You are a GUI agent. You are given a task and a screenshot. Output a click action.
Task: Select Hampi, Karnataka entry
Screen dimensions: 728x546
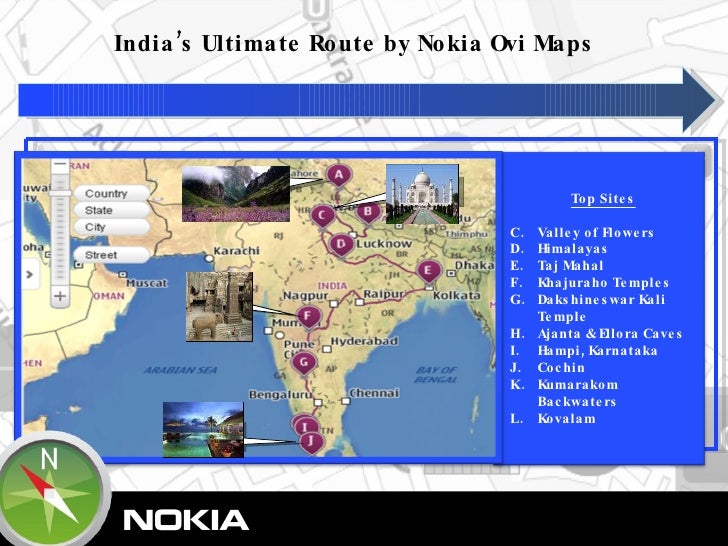pyautogui.click(x=598, y=351)
